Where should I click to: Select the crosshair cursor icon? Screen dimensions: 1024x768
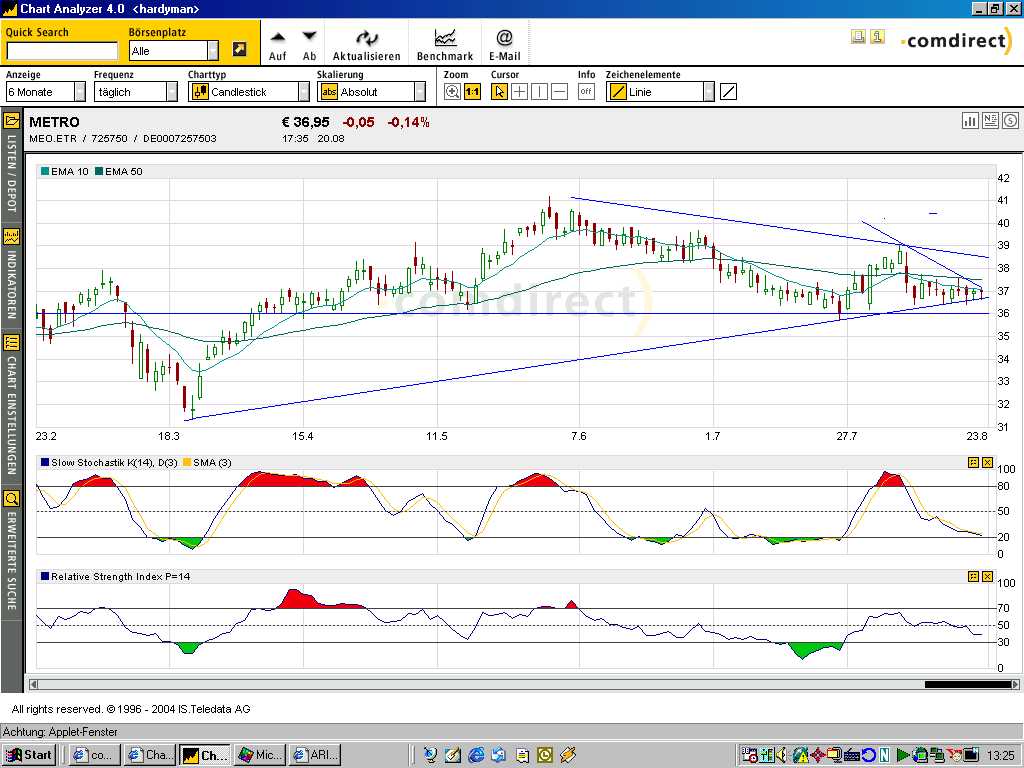coord(519,92)
